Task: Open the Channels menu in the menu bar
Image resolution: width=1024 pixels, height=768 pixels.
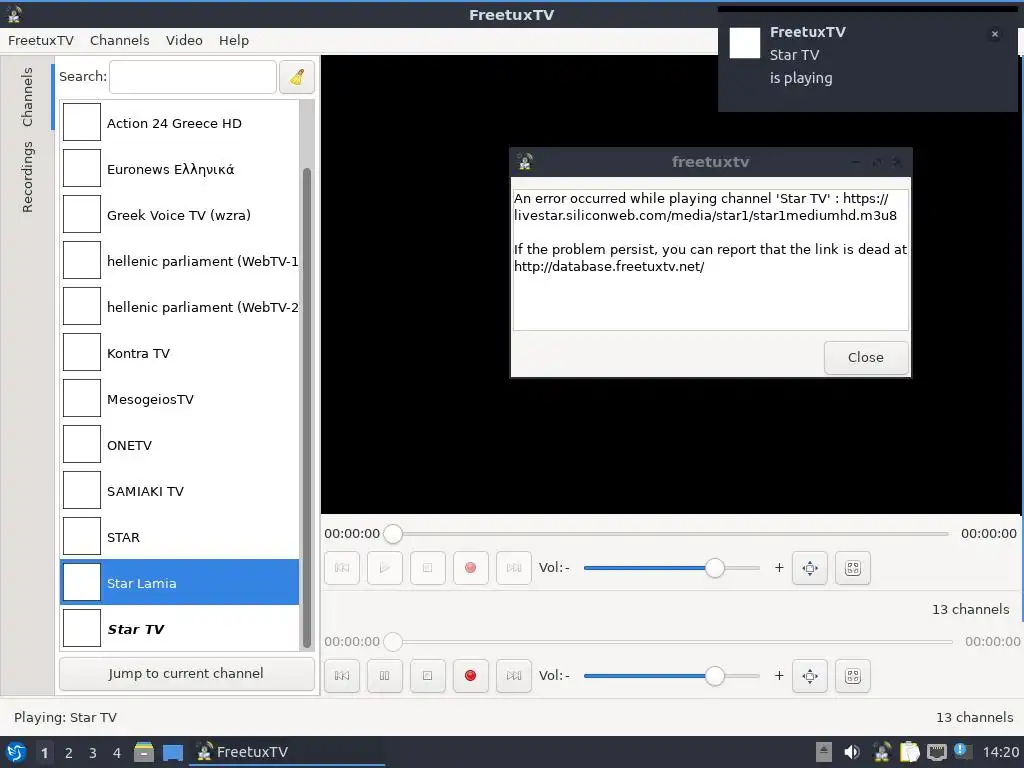Action: coord(120,40)
